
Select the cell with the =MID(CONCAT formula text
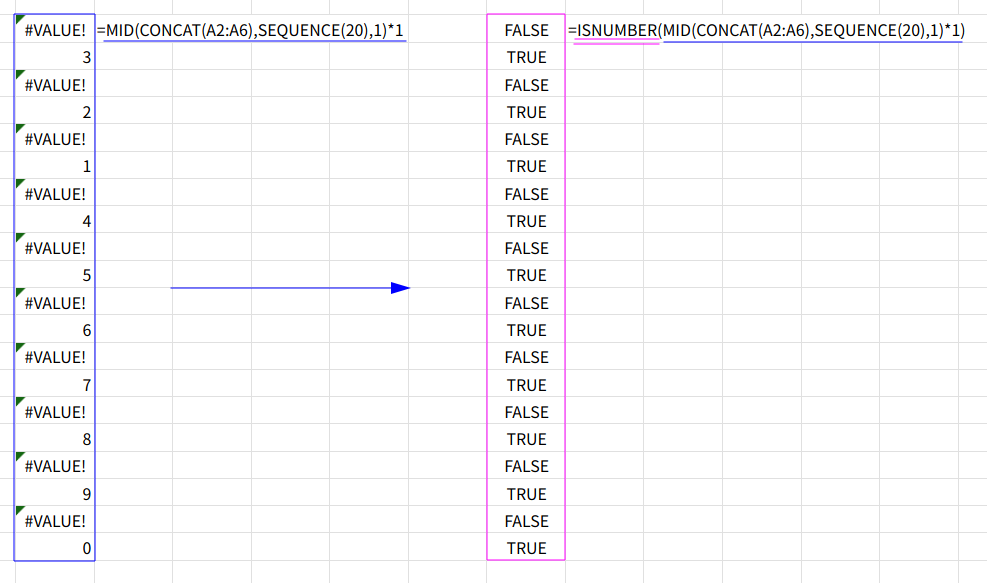coord(251,31)
